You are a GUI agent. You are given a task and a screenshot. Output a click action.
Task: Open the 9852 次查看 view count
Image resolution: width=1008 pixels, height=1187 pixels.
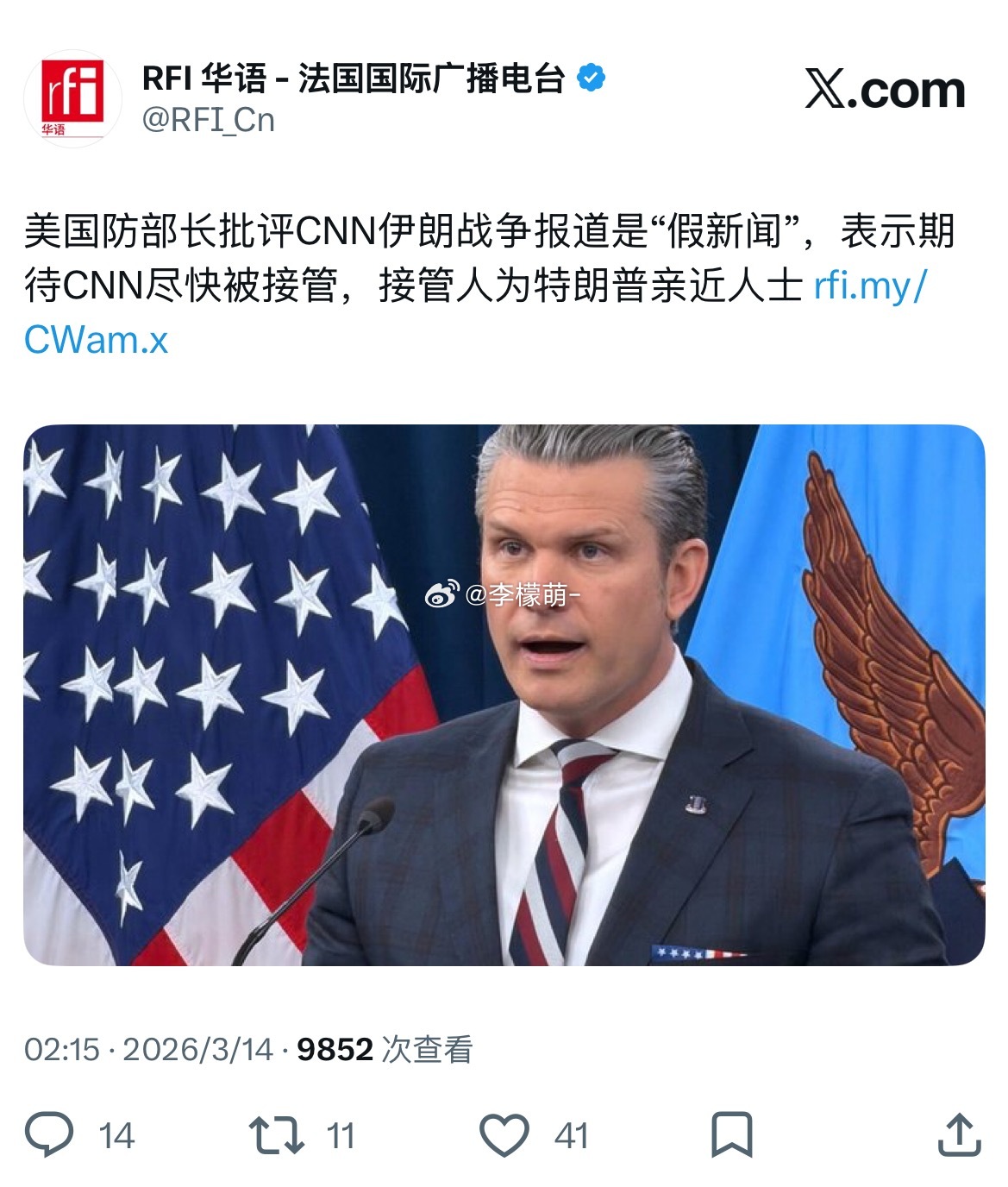point(385,1049)
